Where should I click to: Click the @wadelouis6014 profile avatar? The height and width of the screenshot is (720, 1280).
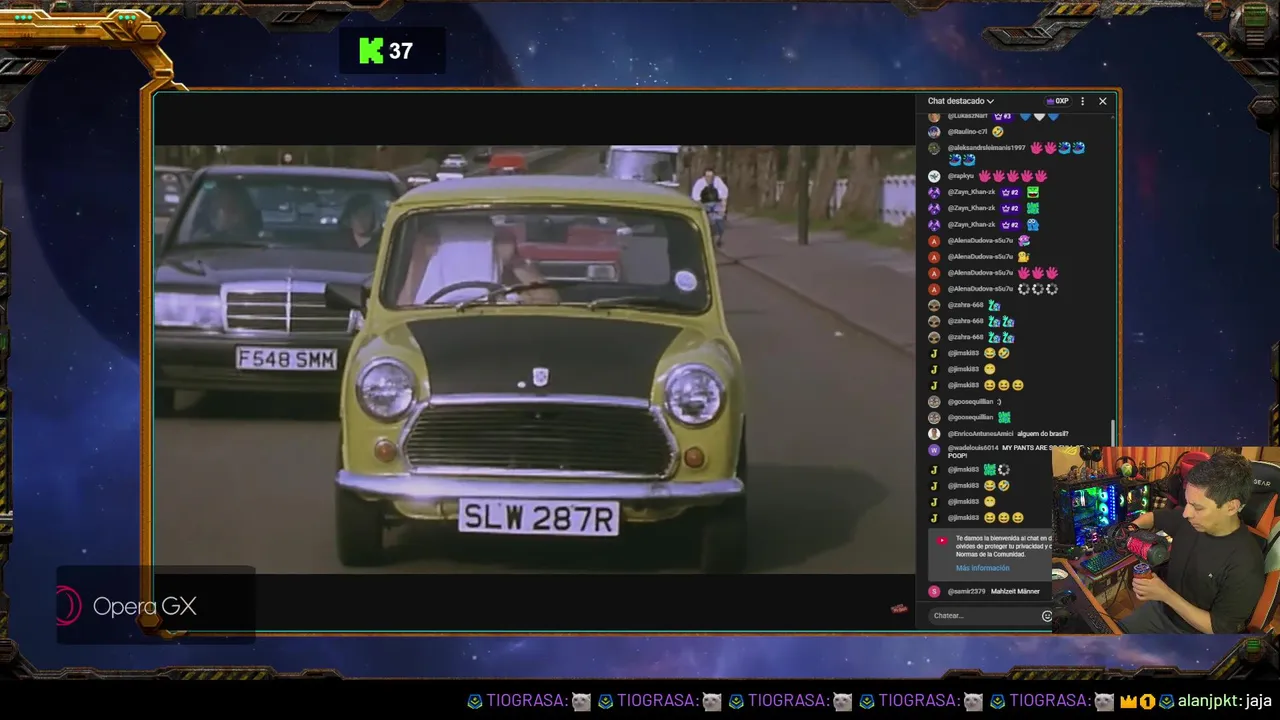click(x=934, y=450)
